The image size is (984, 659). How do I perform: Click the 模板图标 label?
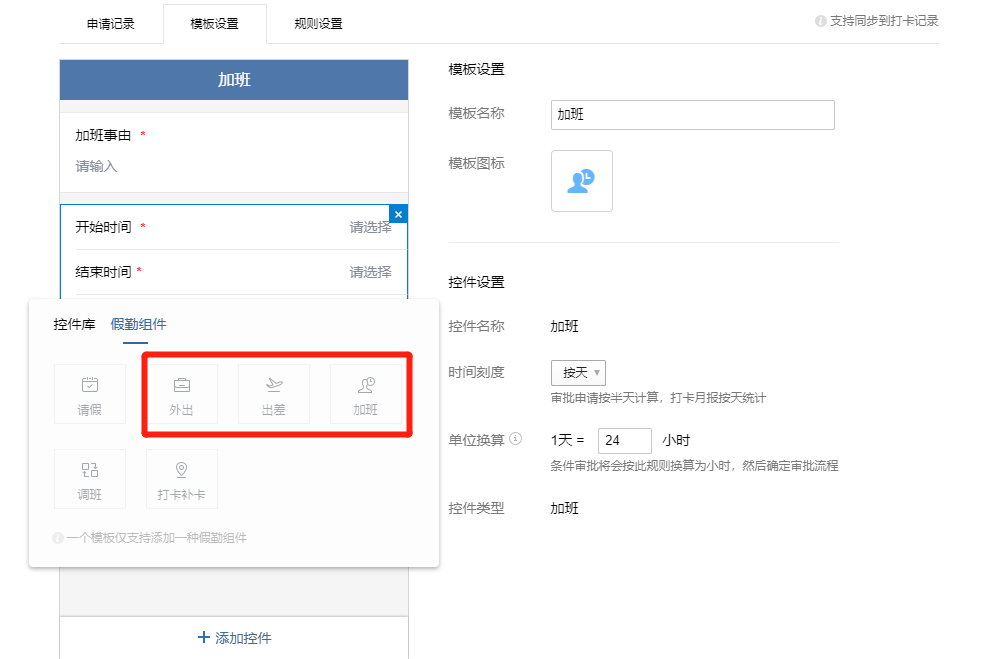(476, 164)
